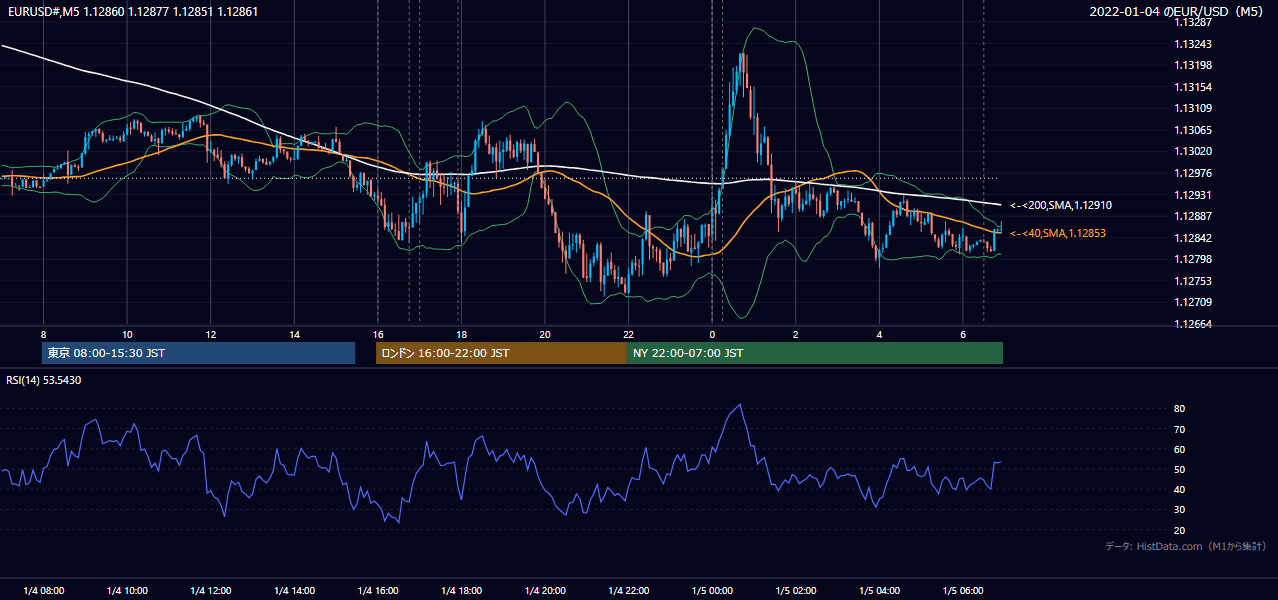Click hour label 14 under price chart

click(x=294, y=334)
